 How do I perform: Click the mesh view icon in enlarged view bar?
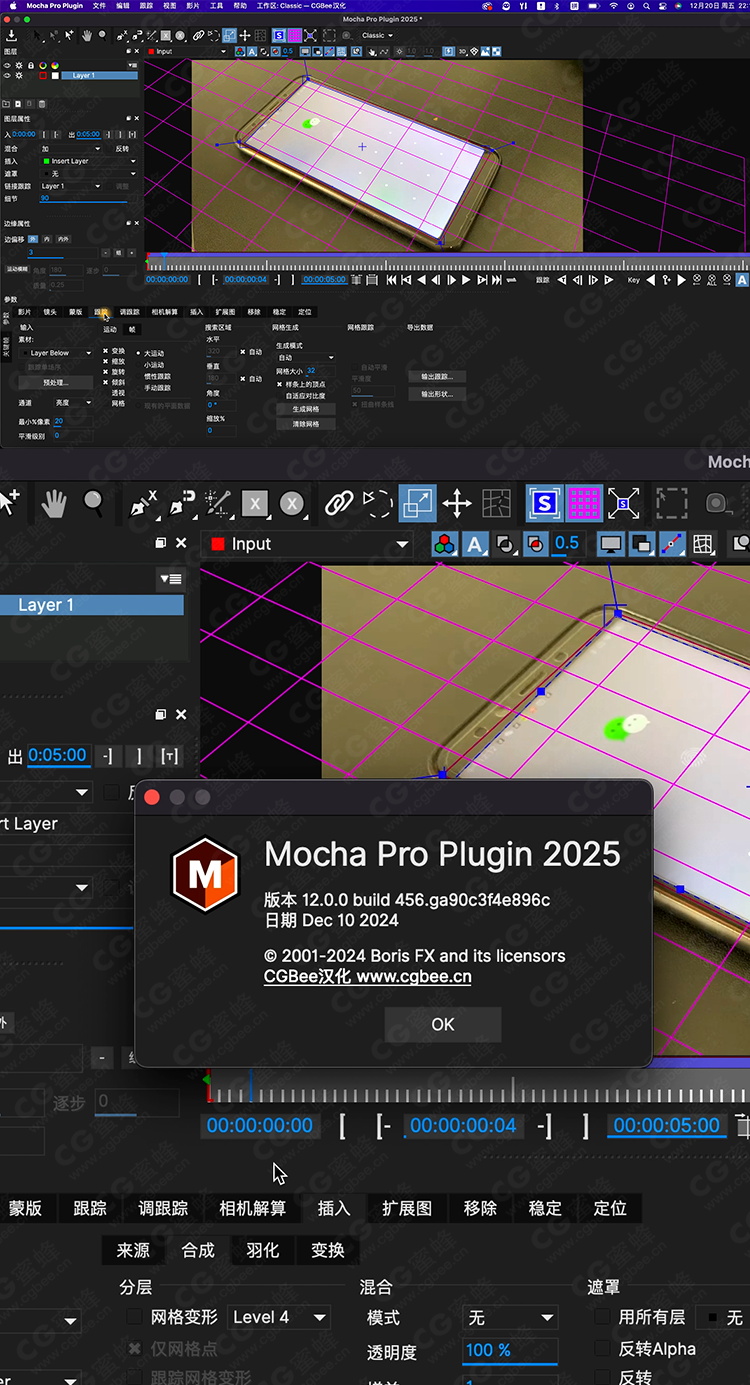click(703, 544)
